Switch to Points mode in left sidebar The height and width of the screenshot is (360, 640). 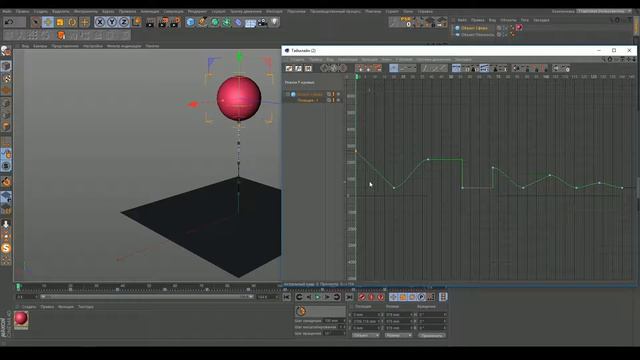click(6, 103)
